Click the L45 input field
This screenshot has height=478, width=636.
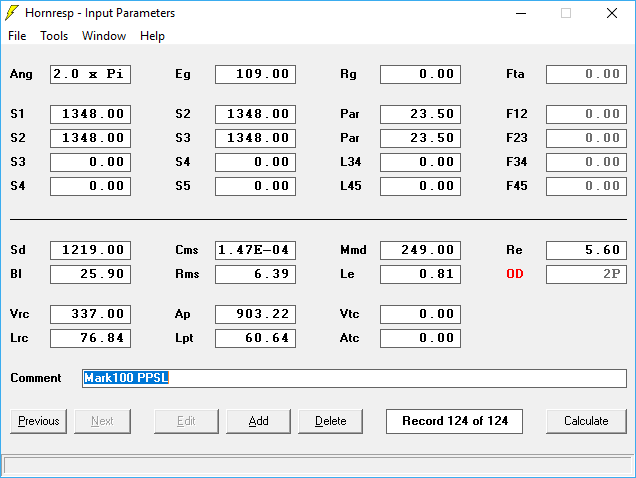point(421,186)
